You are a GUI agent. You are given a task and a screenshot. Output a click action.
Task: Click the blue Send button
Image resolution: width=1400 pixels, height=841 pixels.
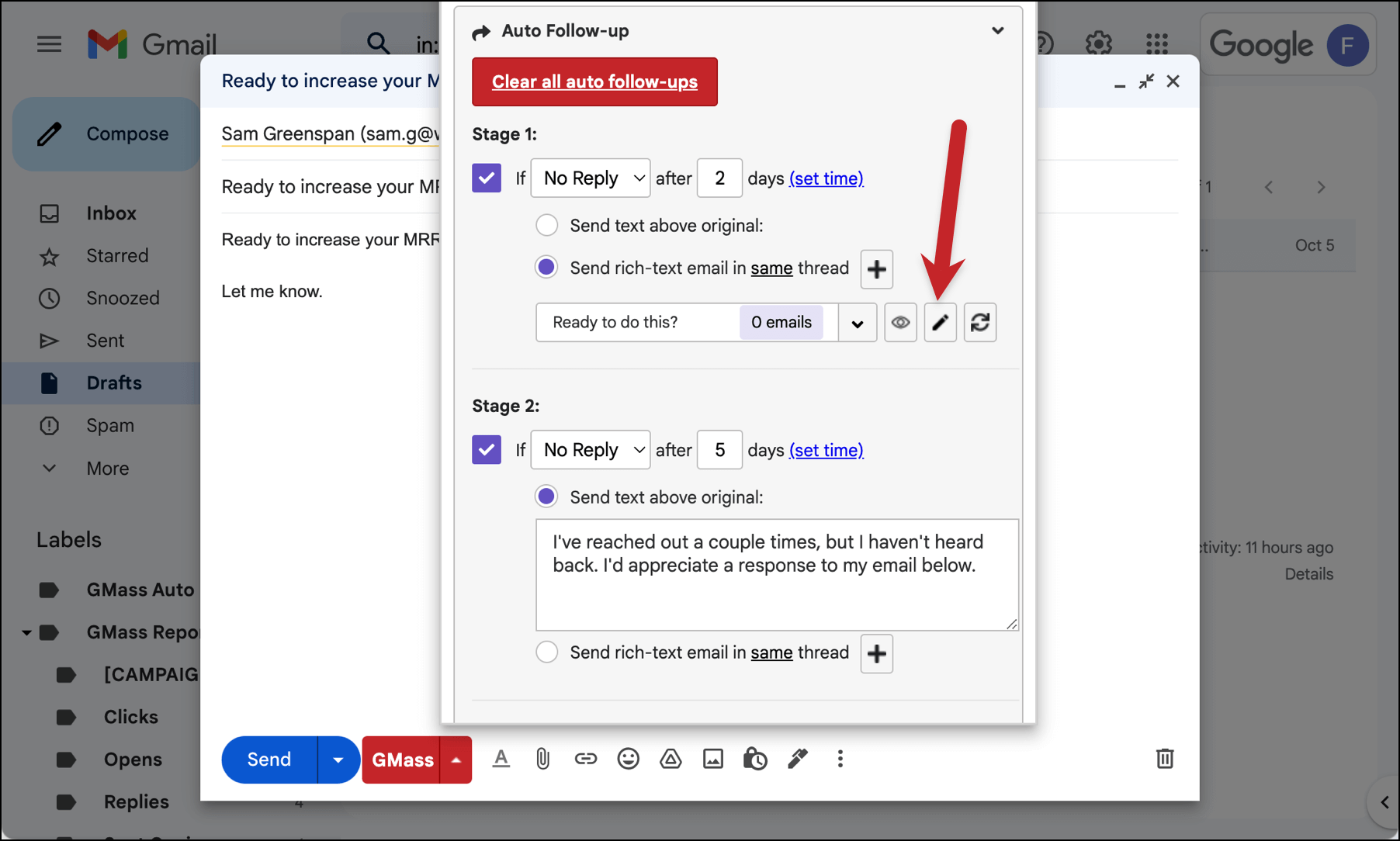[269, 760]
